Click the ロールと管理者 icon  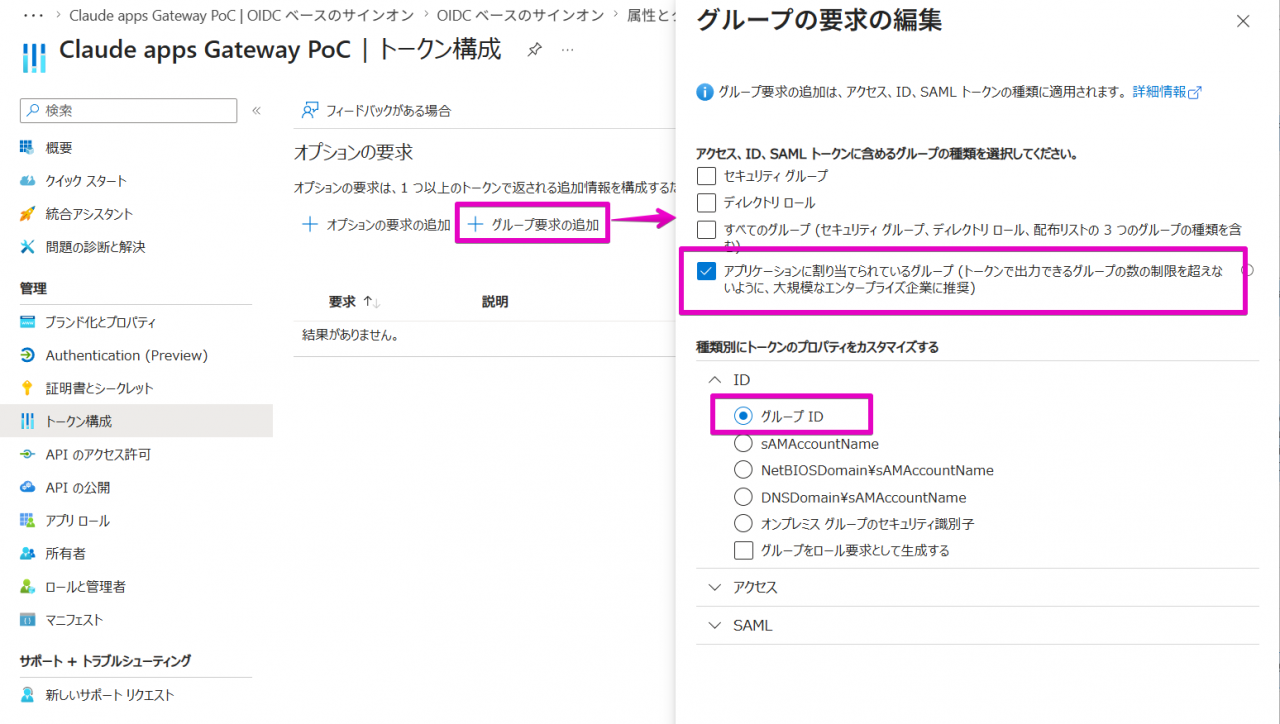pos(27,586)
